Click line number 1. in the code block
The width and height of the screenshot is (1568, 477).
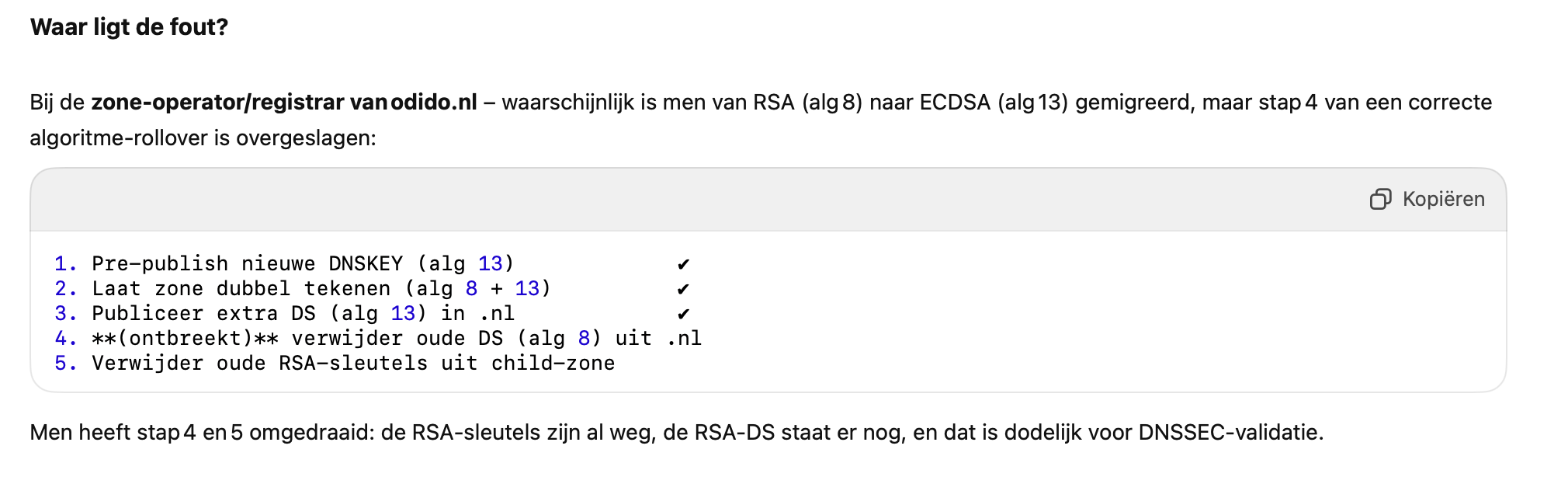tap(66, 264)
